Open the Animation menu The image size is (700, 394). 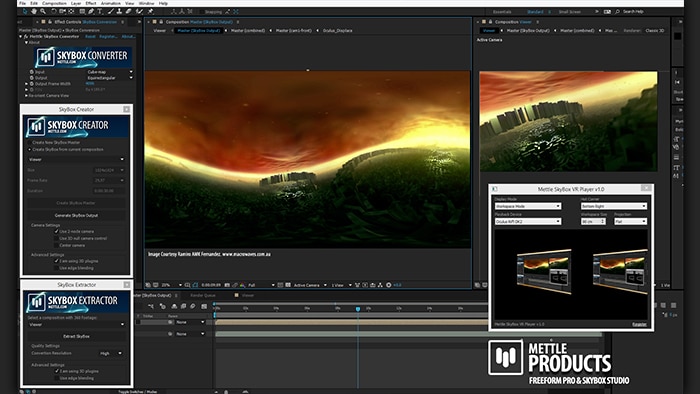111,3
